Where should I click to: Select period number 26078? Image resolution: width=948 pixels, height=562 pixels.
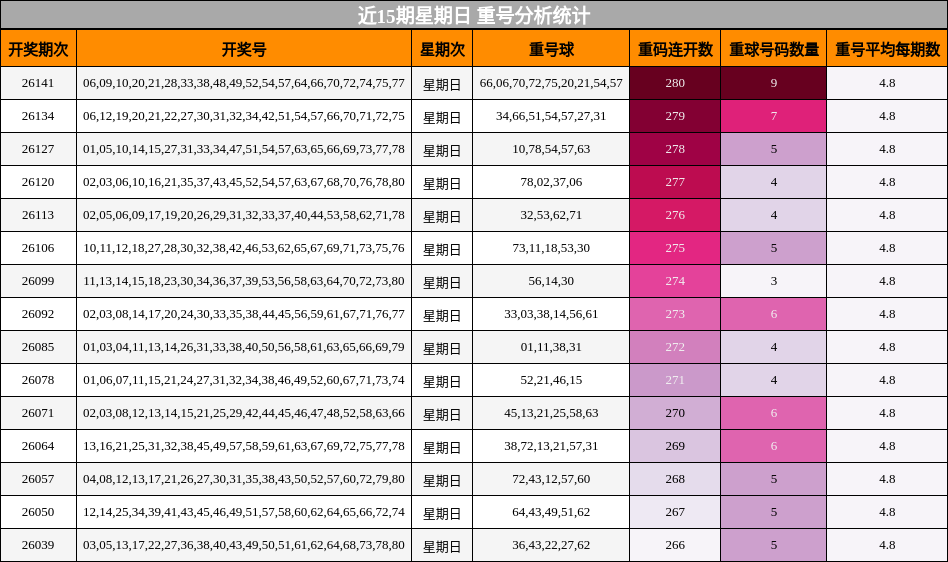(x=38, y=380)
